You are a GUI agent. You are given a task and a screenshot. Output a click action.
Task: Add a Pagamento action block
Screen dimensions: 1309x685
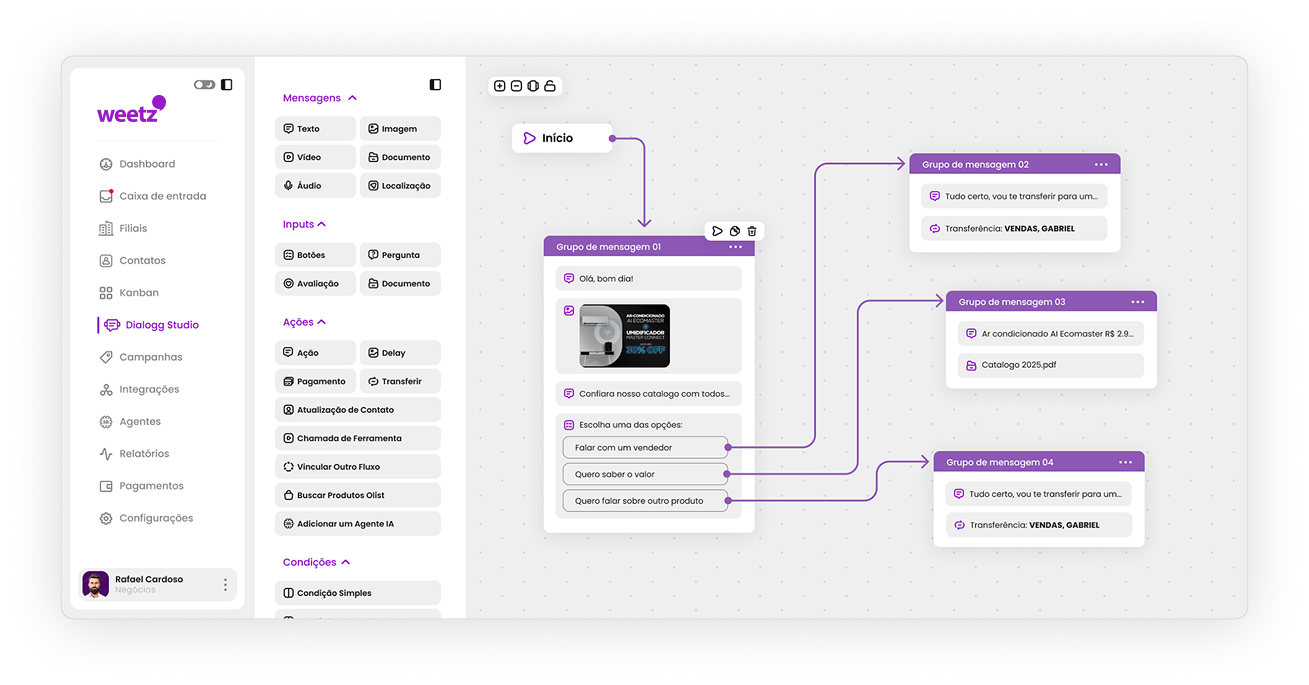(x=315, y=381)
